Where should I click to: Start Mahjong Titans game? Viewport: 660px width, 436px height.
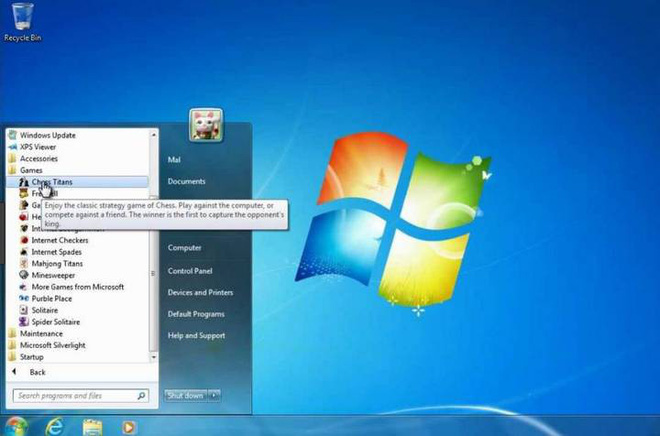point(59,263)
